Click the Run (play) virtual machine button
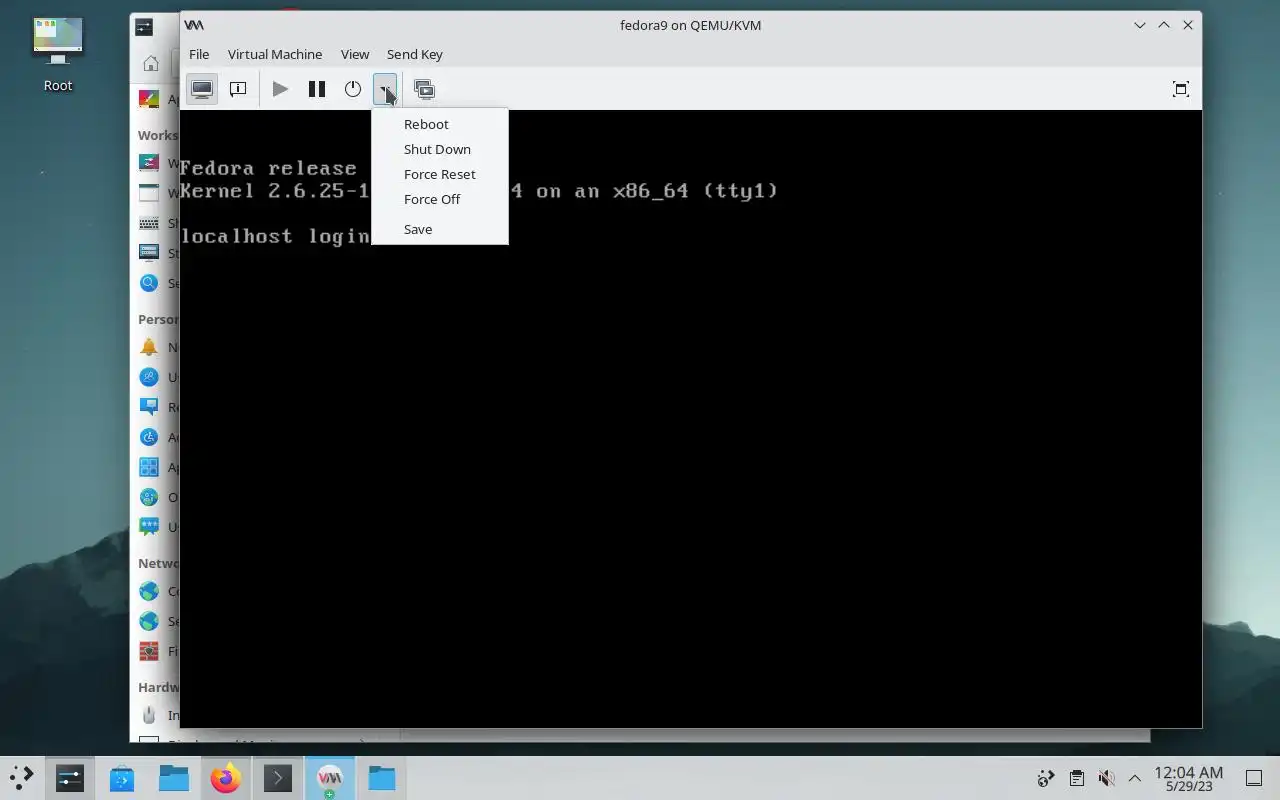 [280, 89]
